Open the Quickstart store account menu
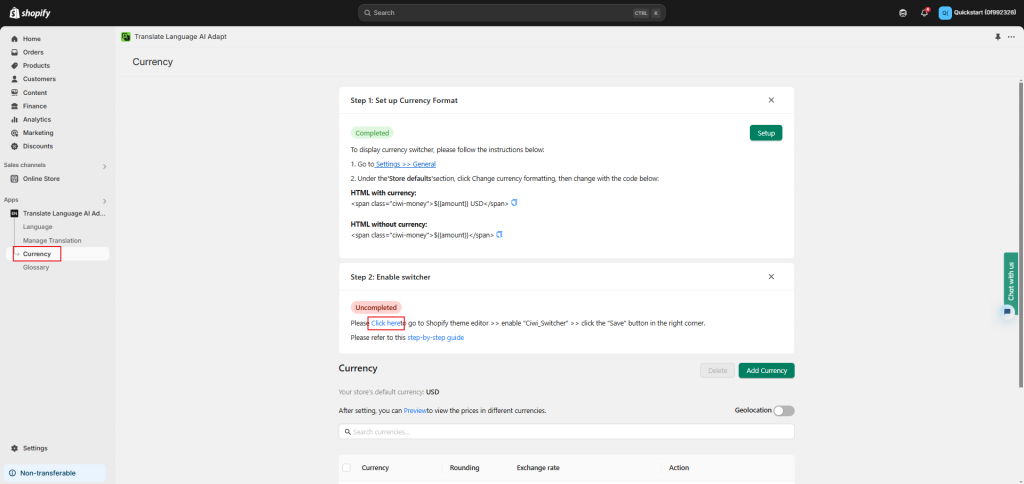 pyautogui.click(x=976, y=13)
